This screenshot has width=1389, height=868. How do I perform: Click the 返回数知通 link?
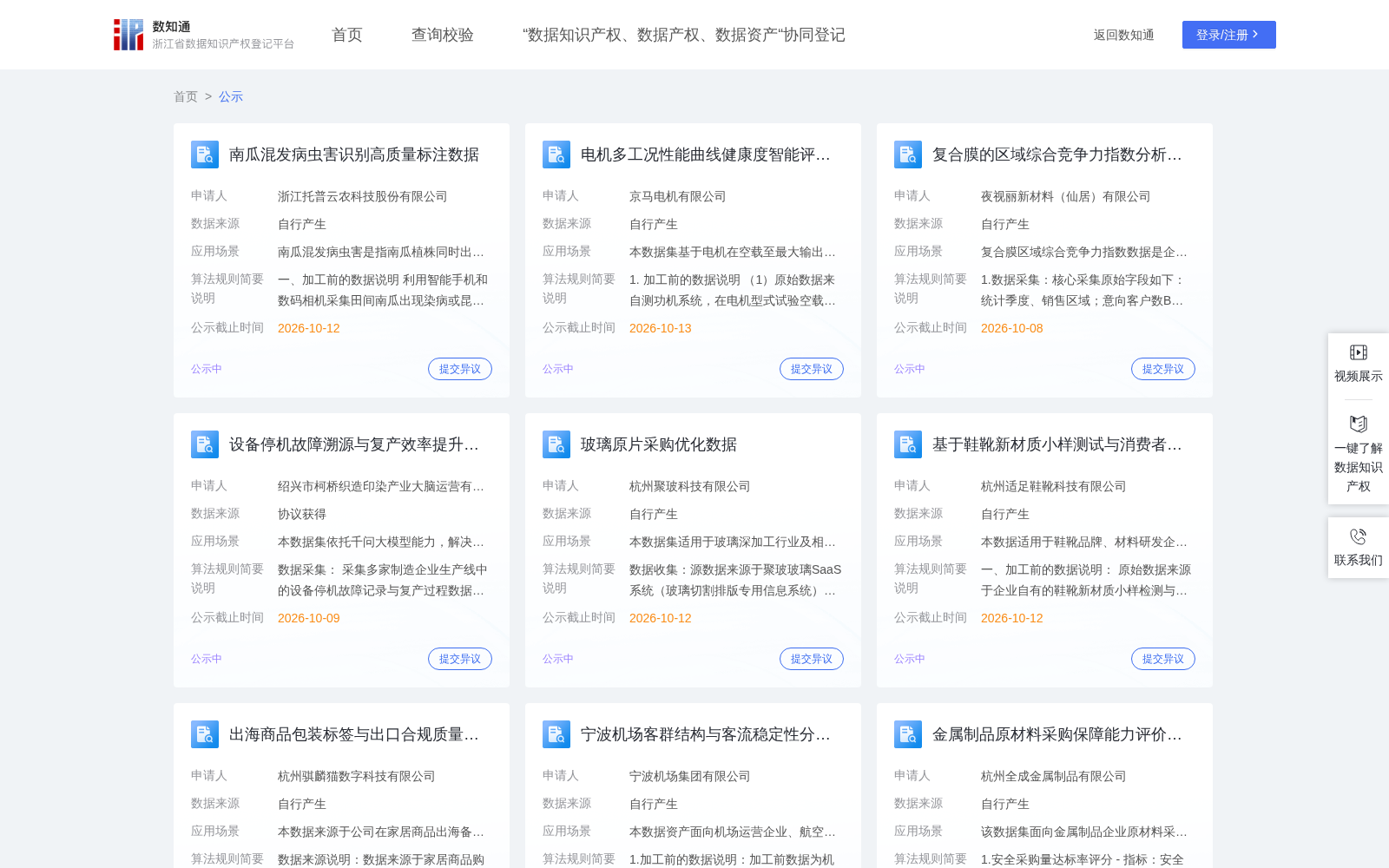click(1124, 35)
